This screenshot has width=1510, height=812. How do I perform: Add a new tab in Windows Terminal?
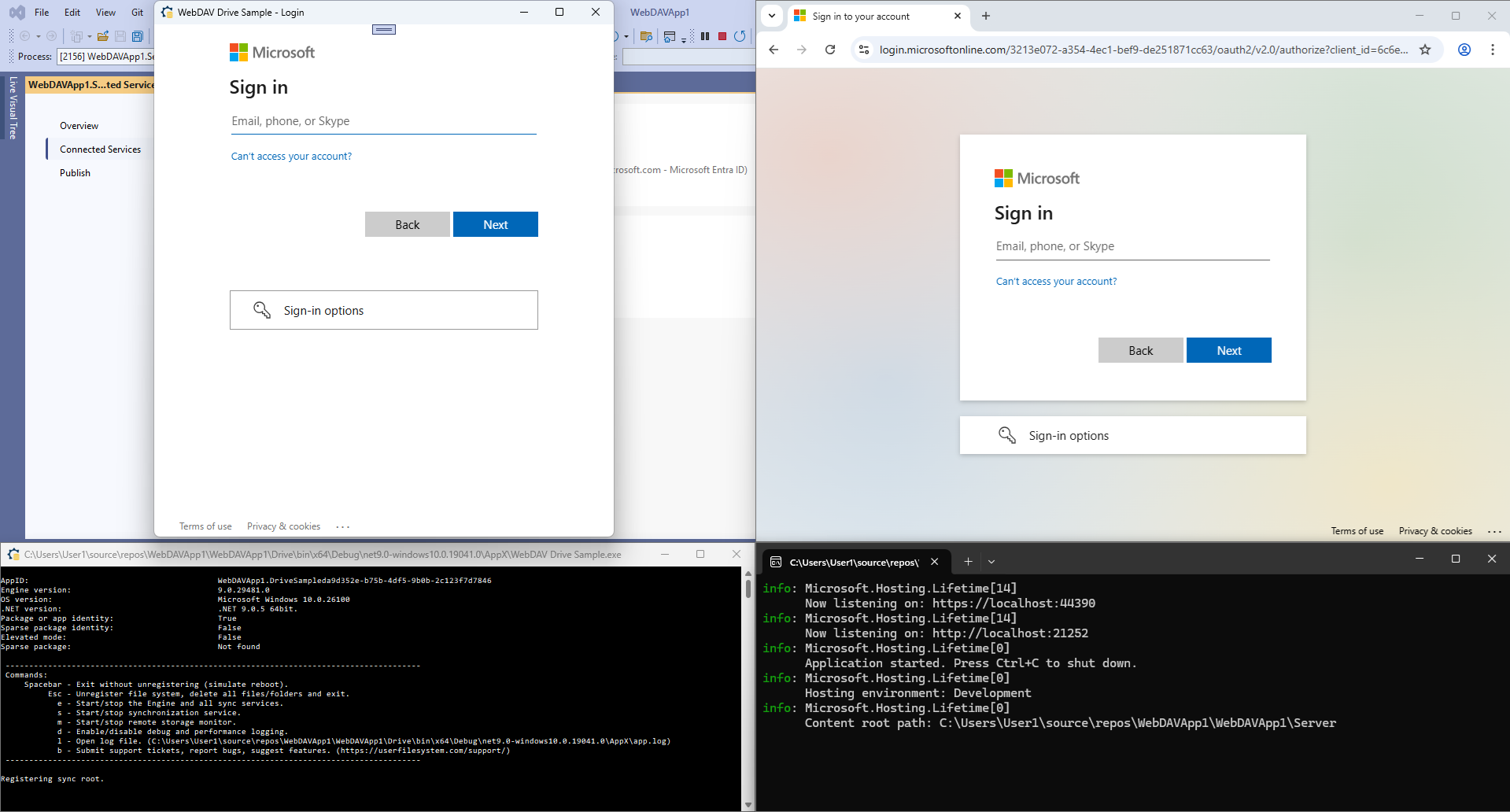[969, 562]
